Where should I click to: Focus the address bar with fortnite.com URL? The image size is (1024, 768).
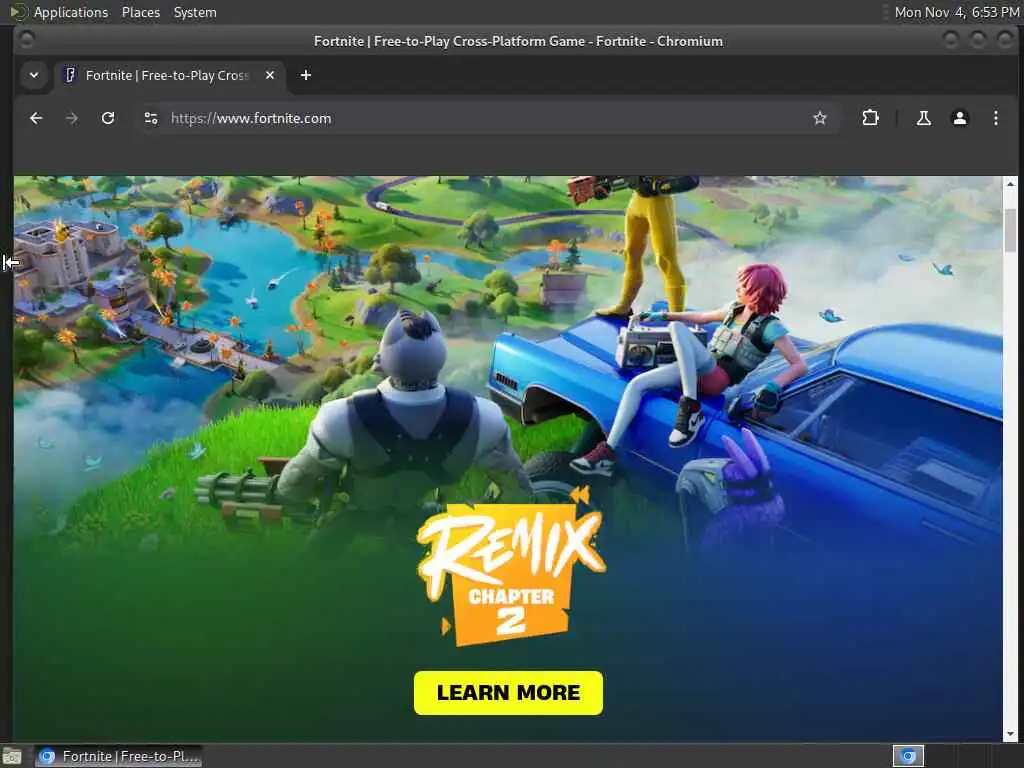(x=487, y=118)
